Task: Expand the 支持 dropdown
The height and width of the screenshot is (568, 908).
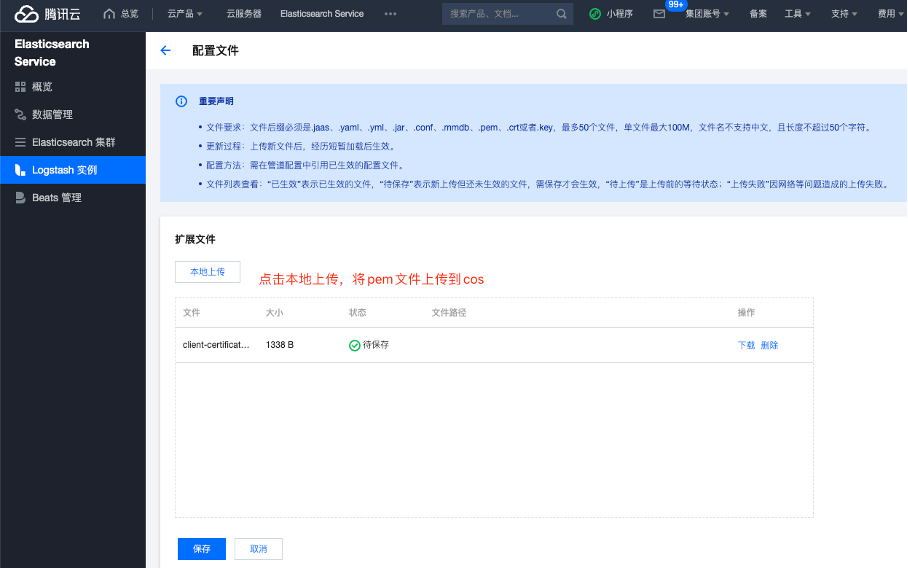Action: click(844, 14)
